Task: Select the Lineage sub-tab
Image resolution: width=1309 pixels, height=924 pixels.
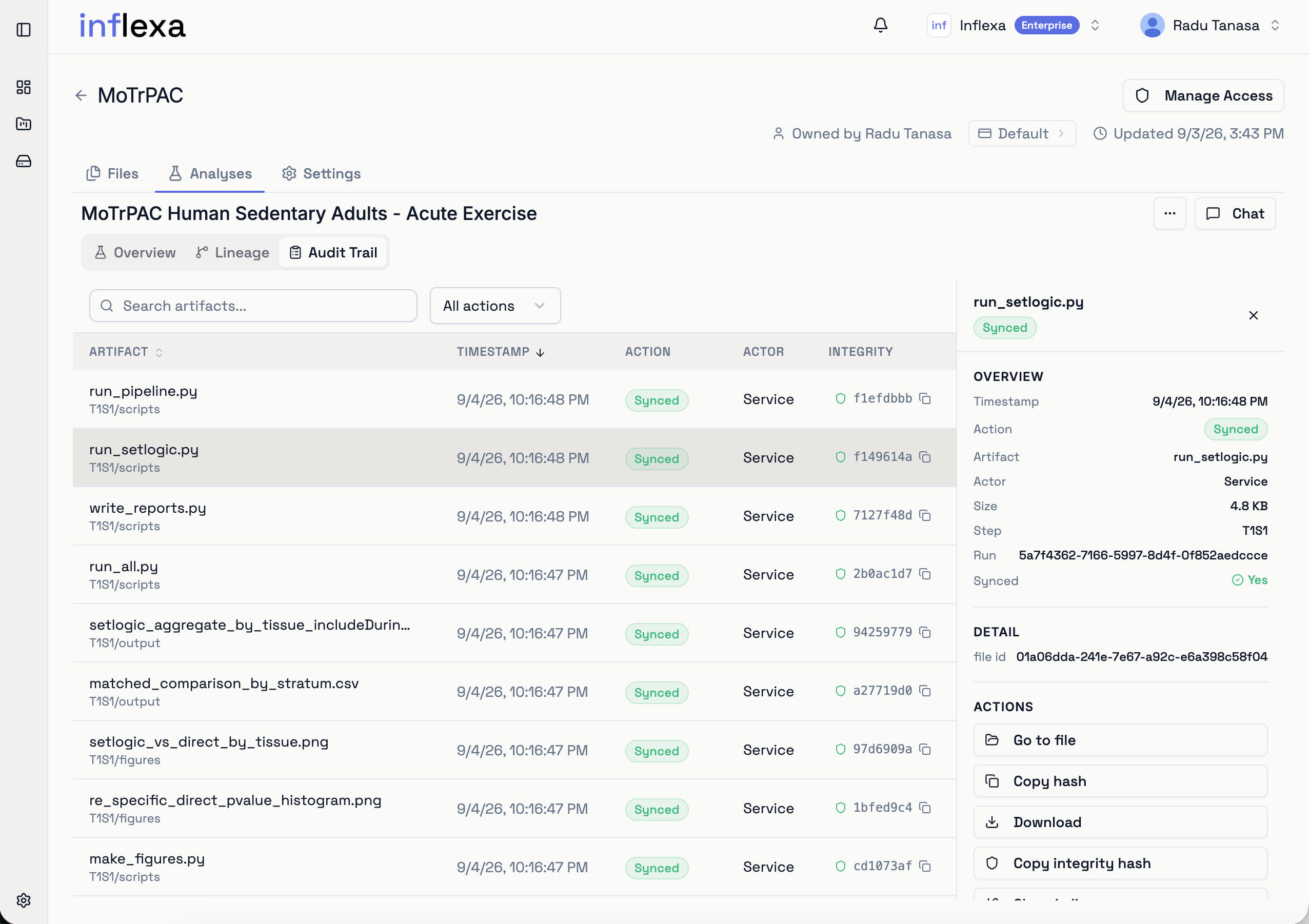Action: click(232, 252)
